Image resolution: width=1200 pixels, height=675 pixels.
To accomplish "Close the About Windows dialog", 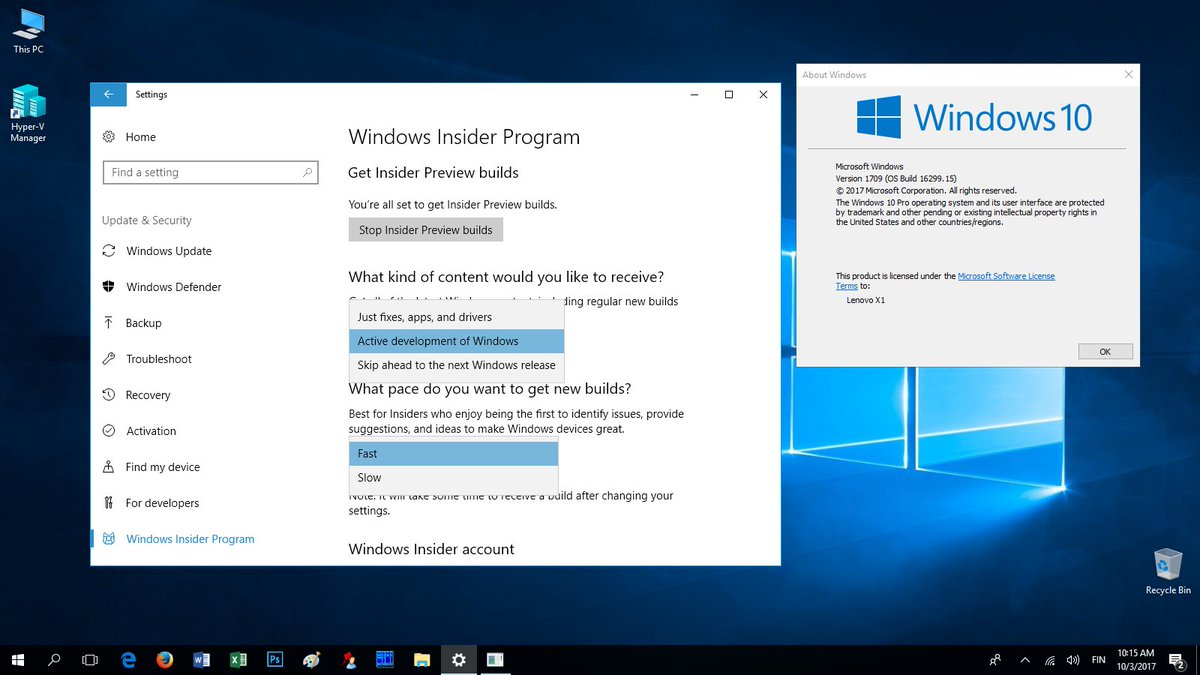I will coord(1128,74).
